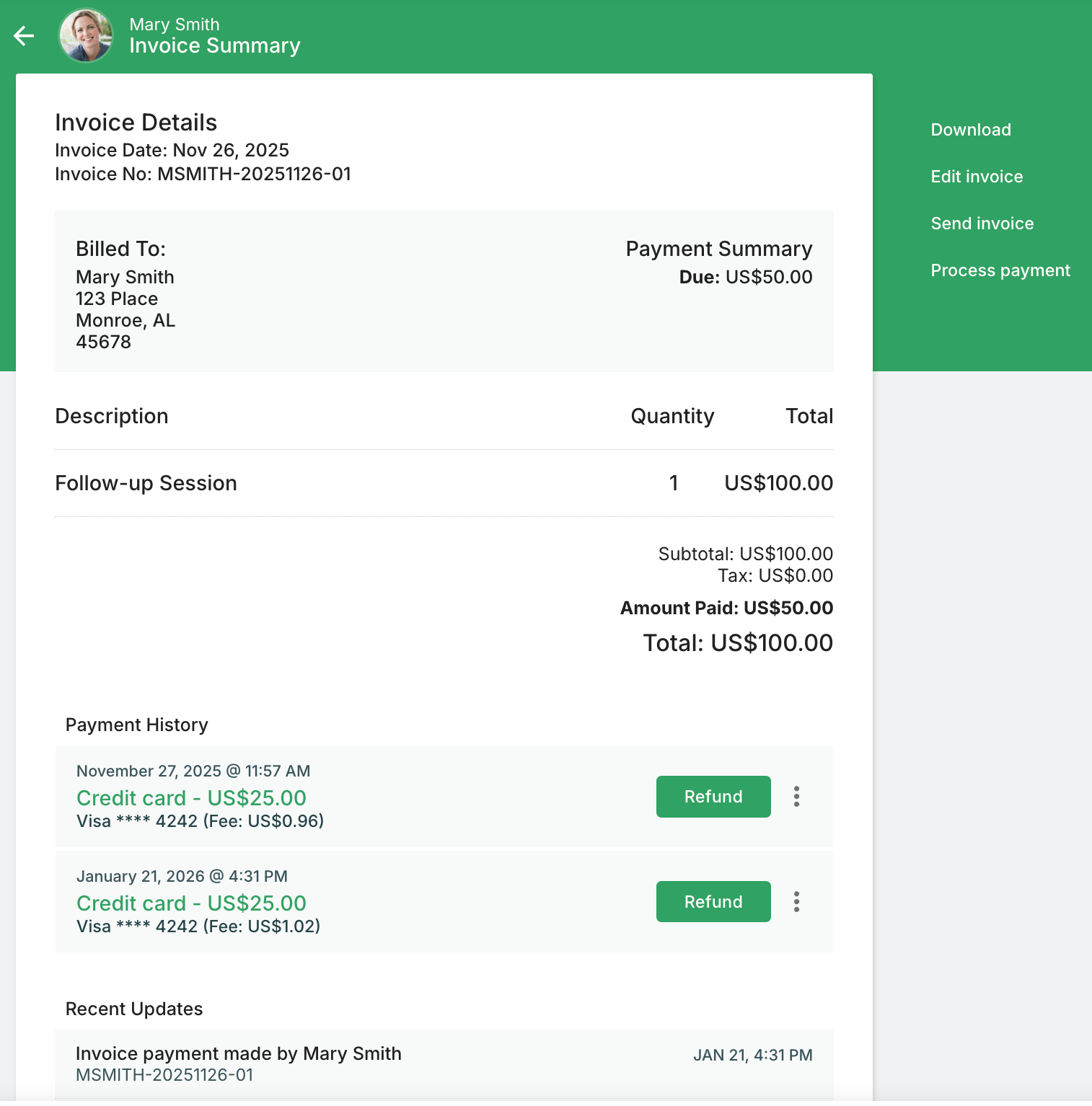Click invoice number under Recent Updates
This screenshot has width=1092, height=1106.
pyautogui.click(x=164, y=1075)
